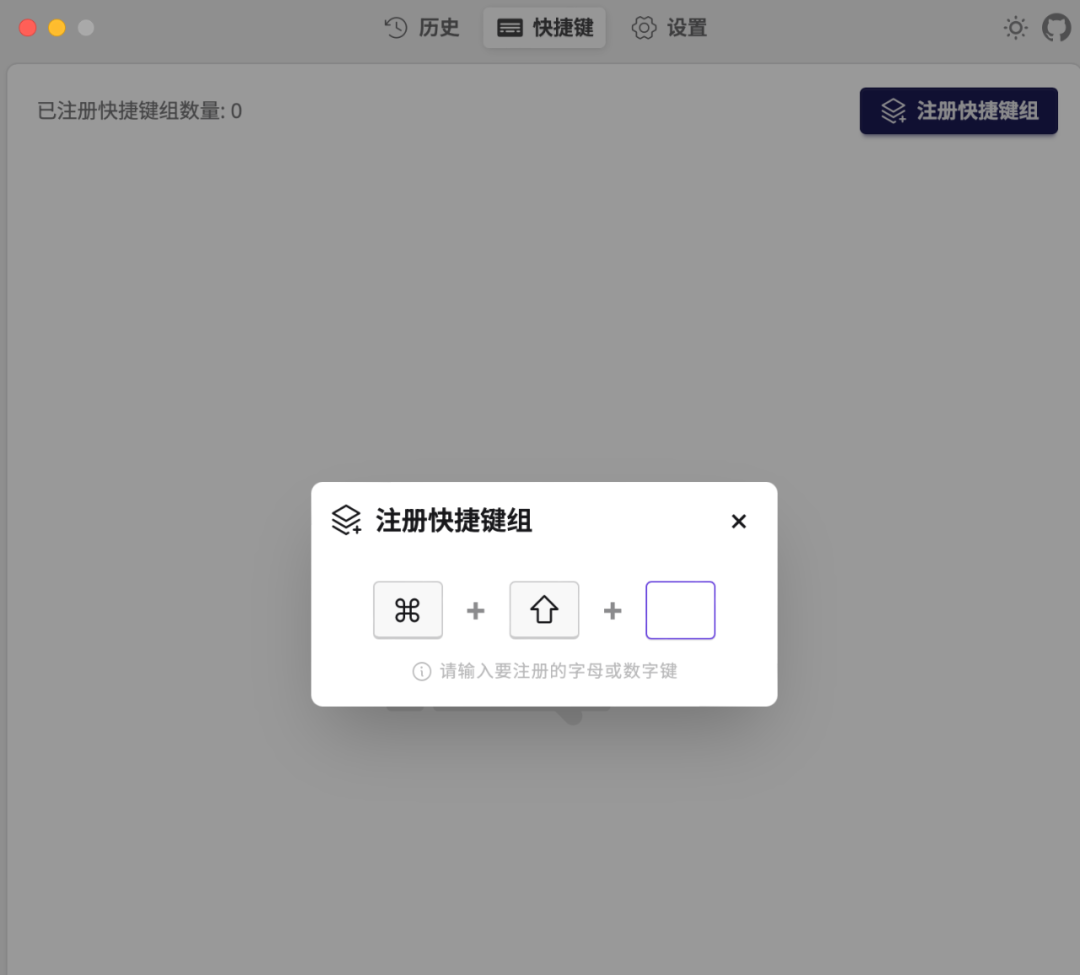Click the info icon beside the hint text
The width and height of the screenshot is (1080, 975).
[419, 671]
